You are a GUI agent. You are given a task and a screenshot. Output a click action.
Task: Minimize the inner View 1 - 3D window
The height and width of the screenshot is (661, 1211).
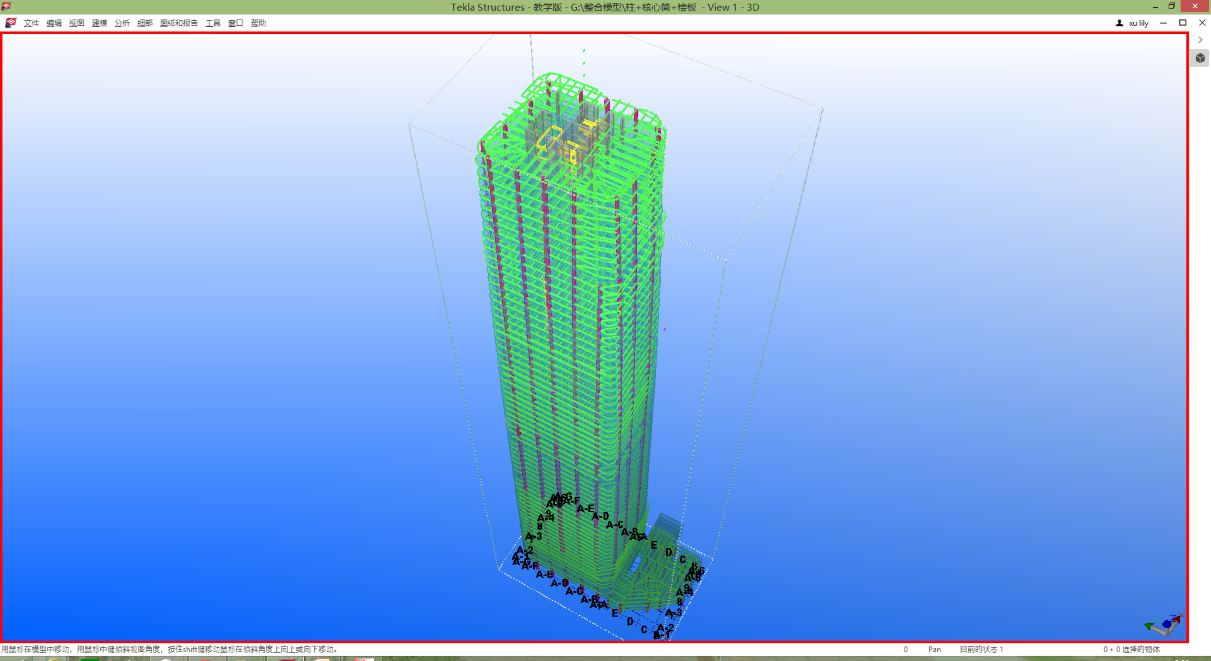tap(1164, 23)
